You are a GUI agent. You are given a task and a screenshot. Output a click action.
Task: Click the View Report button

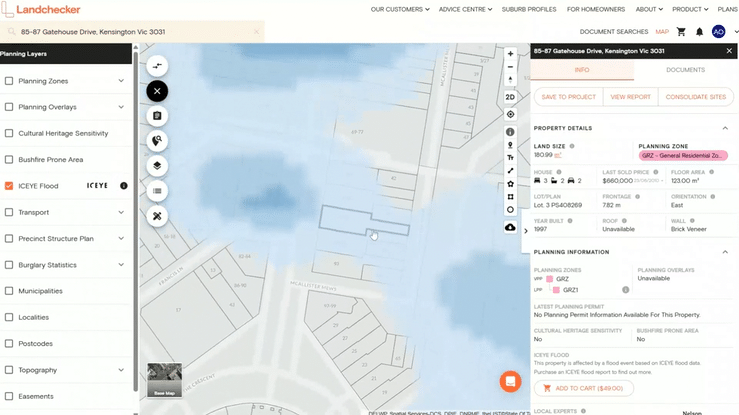[x=630, y=97]
